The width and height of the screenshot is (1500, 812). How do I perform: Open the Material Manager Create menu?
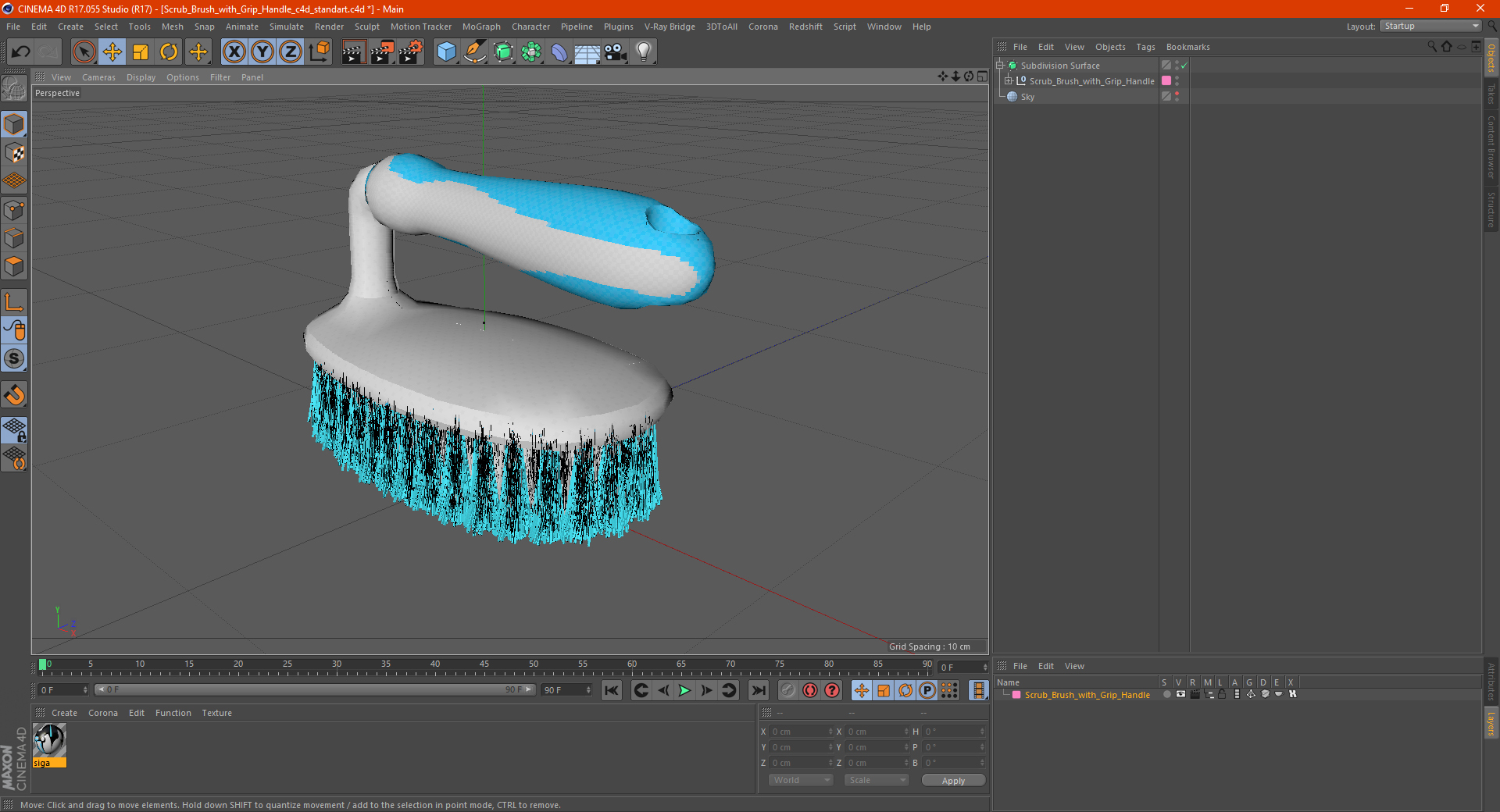64,713
